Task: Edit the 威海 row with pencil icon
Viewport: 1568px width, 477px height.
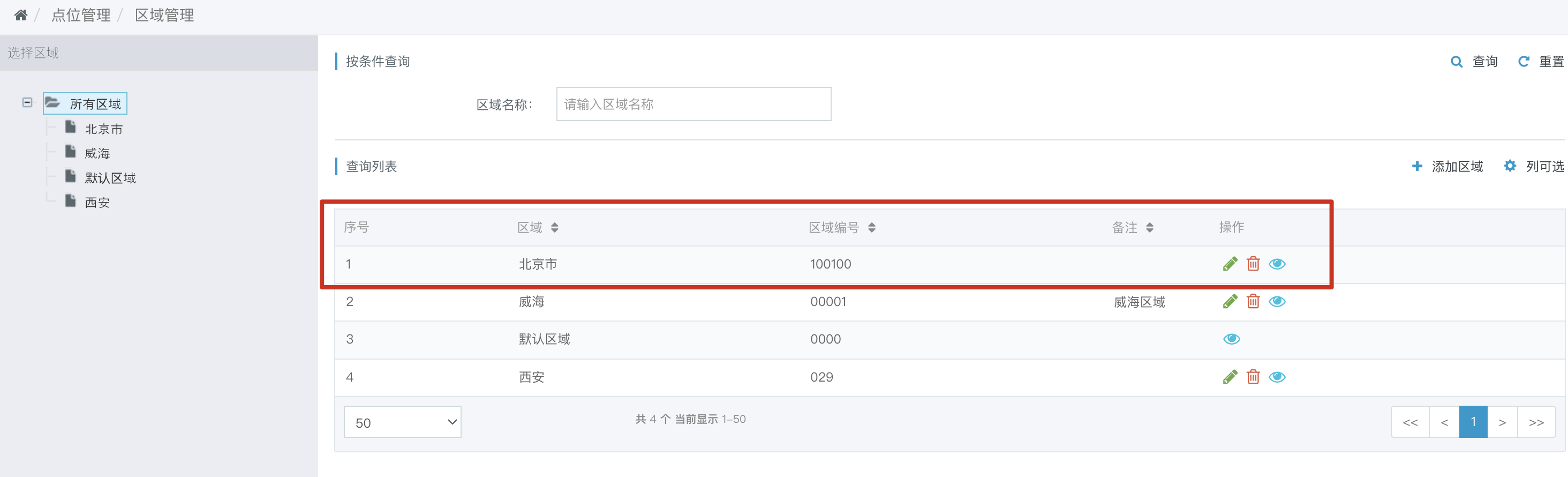Action: tap(1230, 302)
